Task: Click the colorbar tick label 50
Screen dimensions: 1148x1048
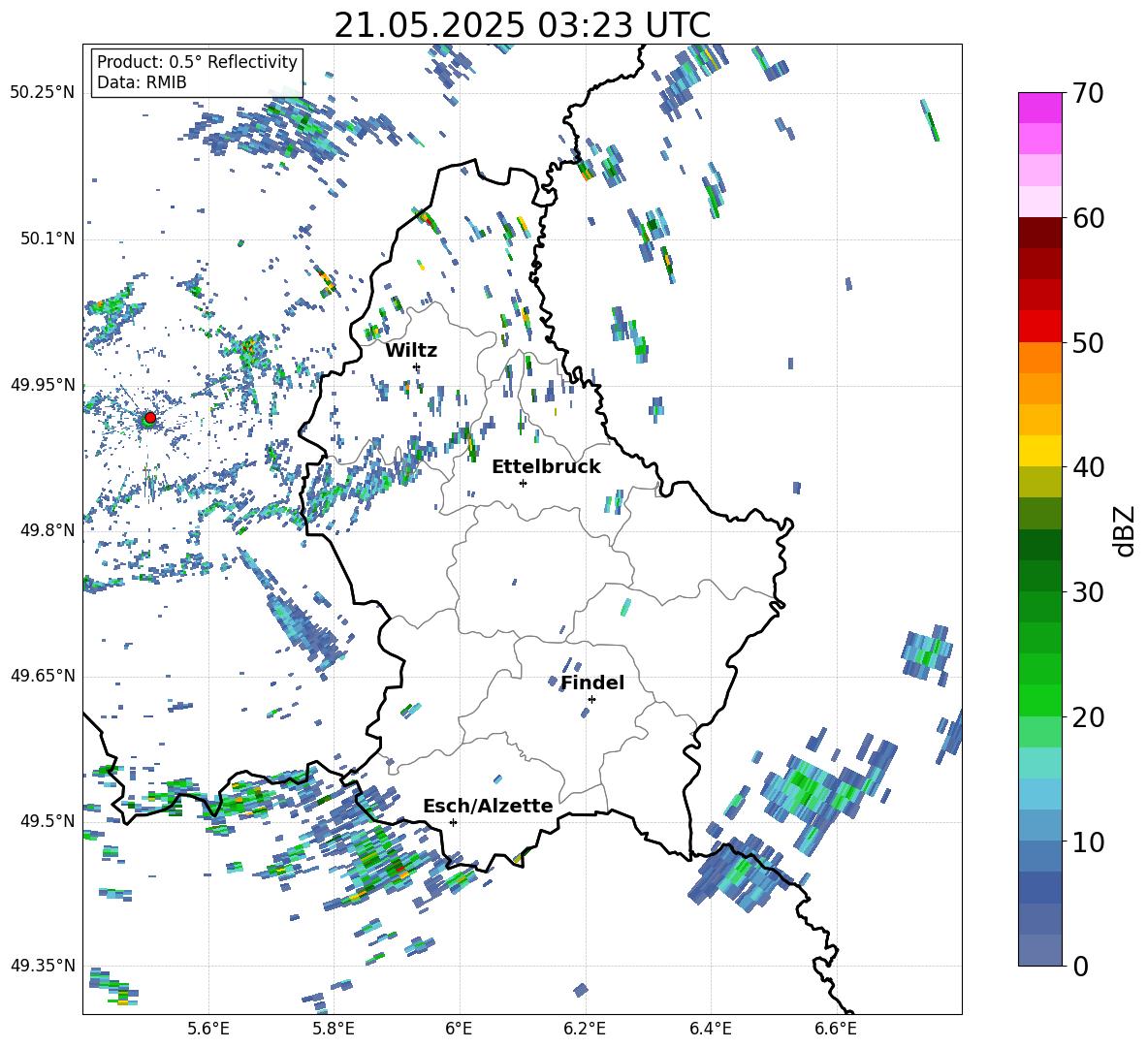Action: click(x=1088, y=342)
